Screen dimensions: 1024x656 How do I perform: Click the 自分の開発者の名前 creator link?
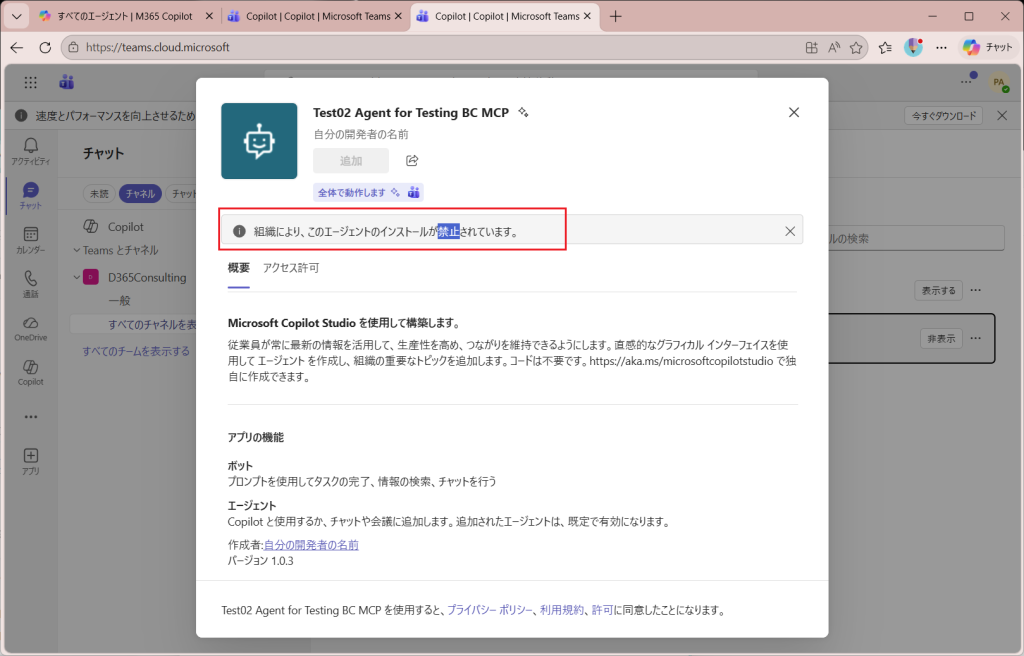click(311, 545)
